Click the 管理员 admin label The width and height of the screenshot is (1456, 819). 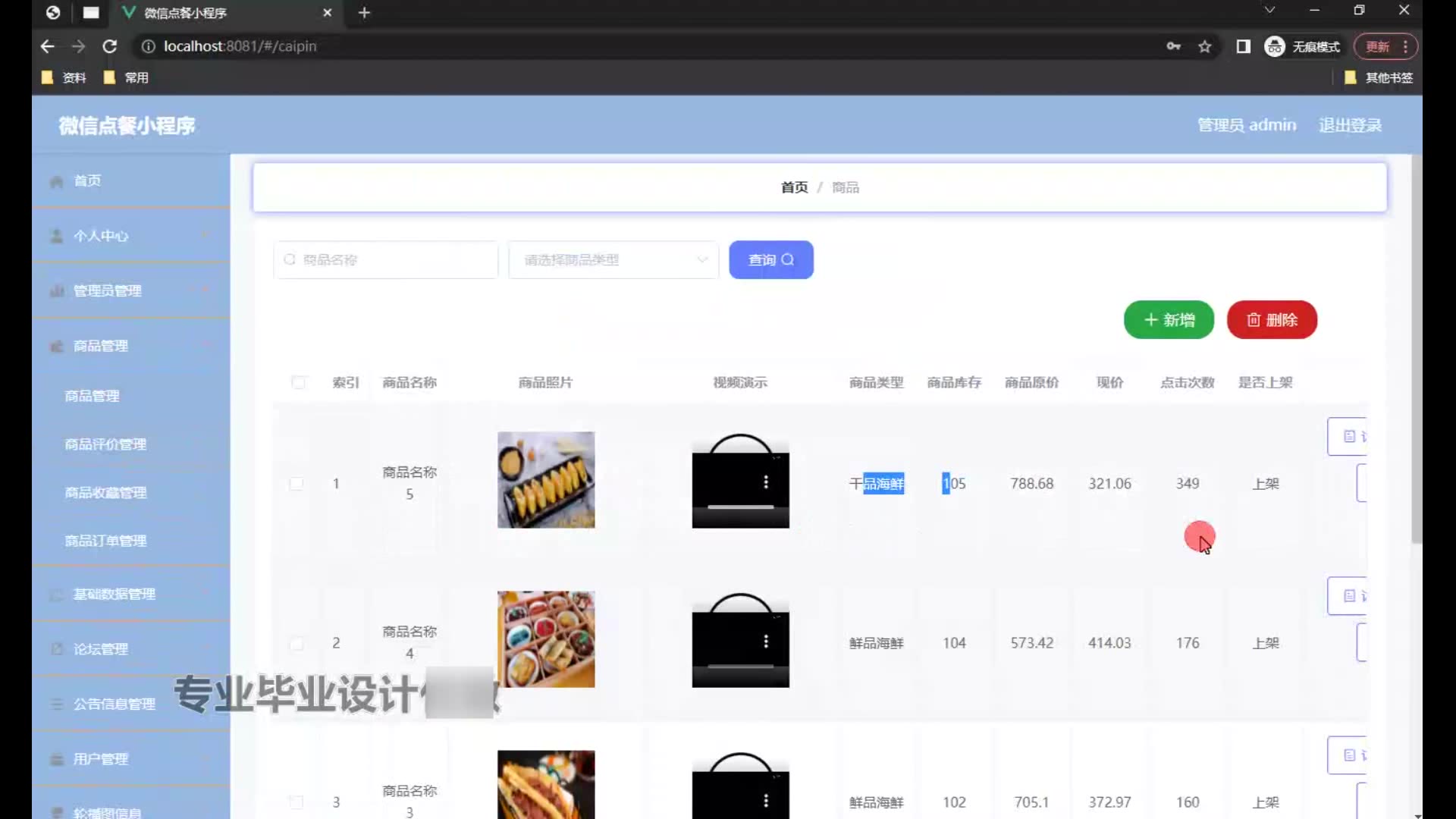coord(1247,125)
